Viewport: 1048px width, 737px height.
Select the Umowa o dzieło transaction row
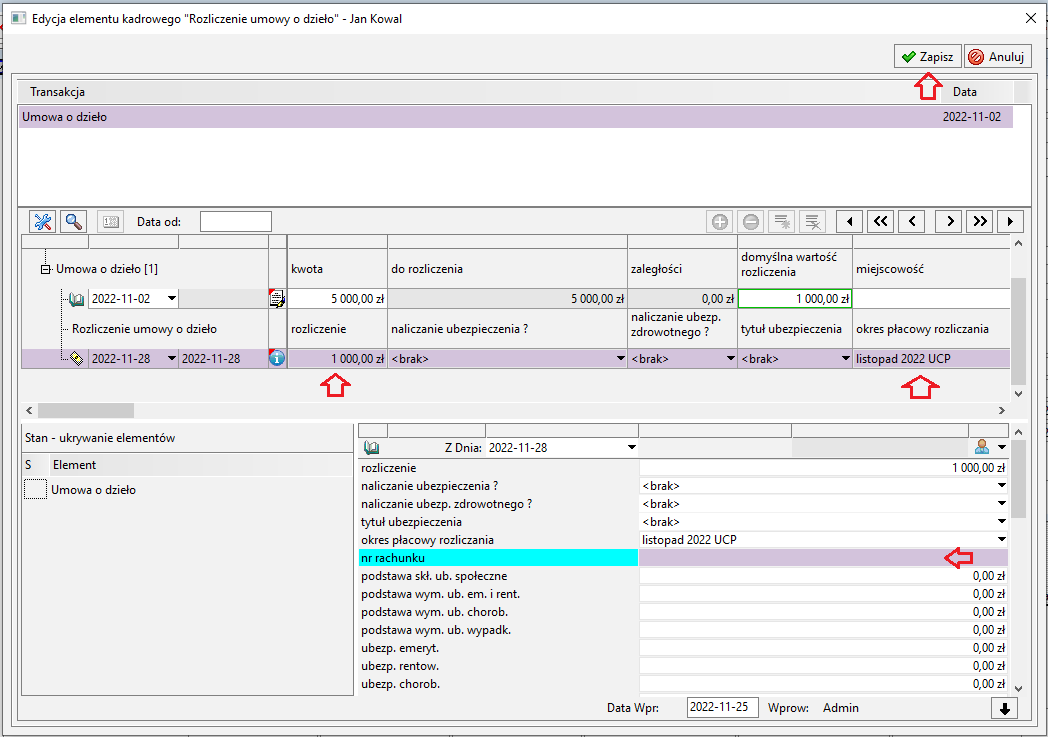pyautogui.click(x=515, y=117)
